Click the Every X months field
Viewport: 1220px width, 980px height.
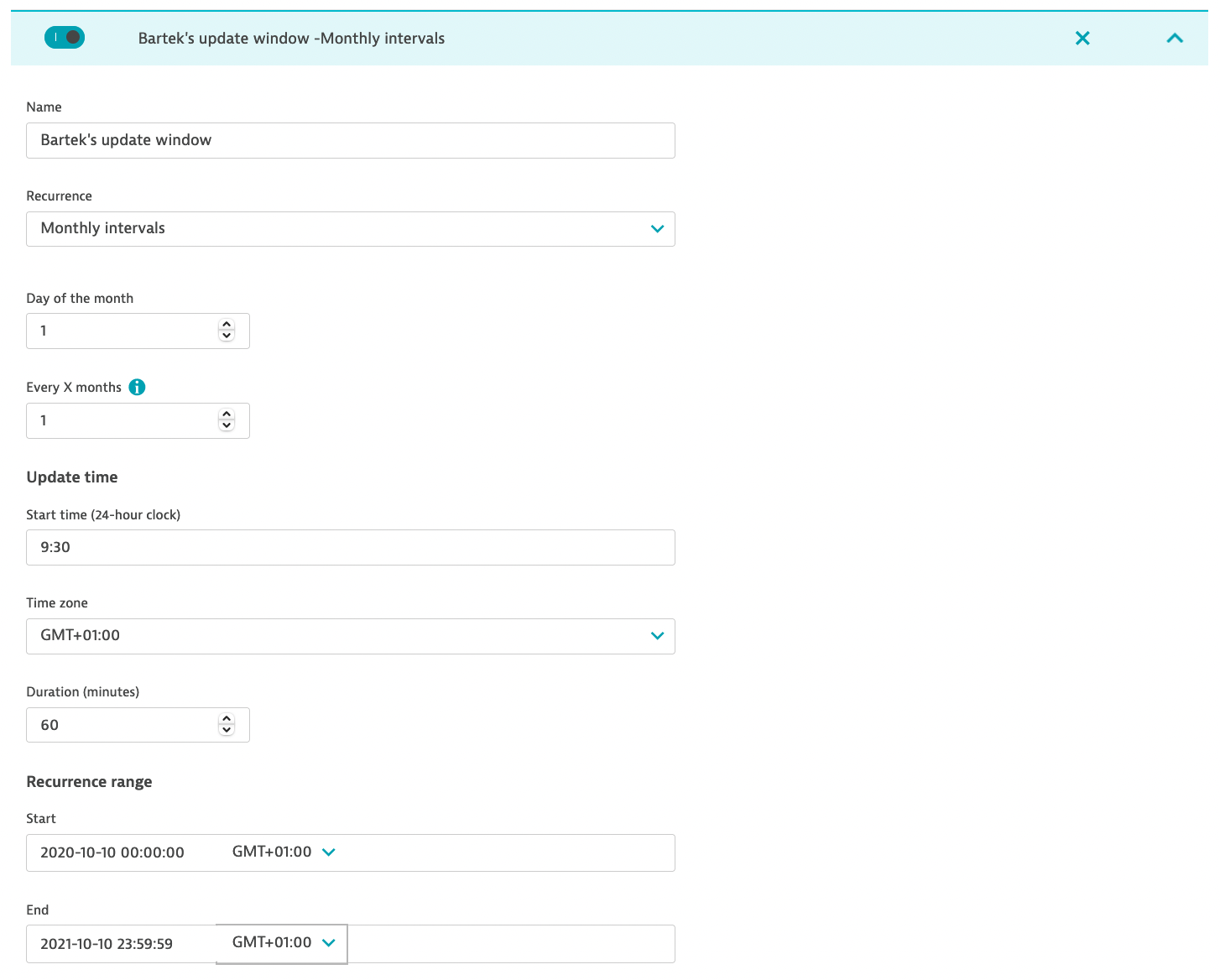[x=138, y=420]
